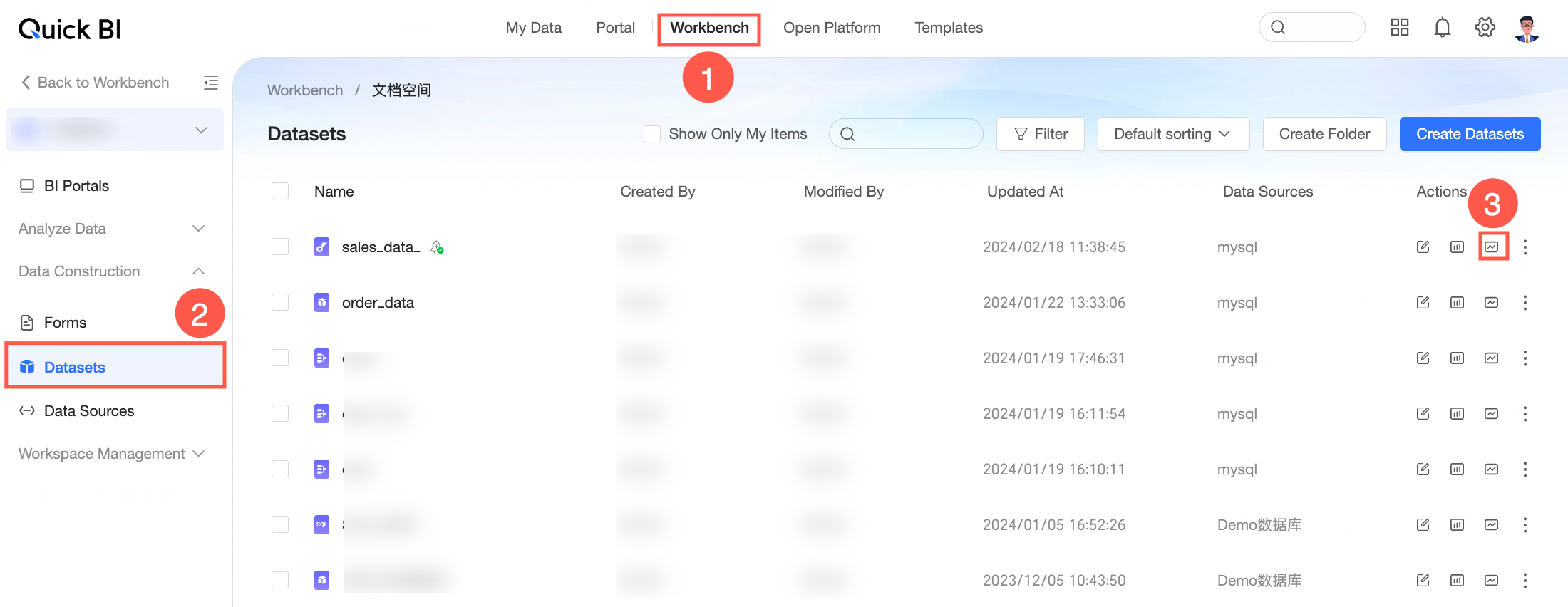Click the 文档空间 breadcrumb
The width and height of the screenshot is (1568, 607).
coord(401,90)
